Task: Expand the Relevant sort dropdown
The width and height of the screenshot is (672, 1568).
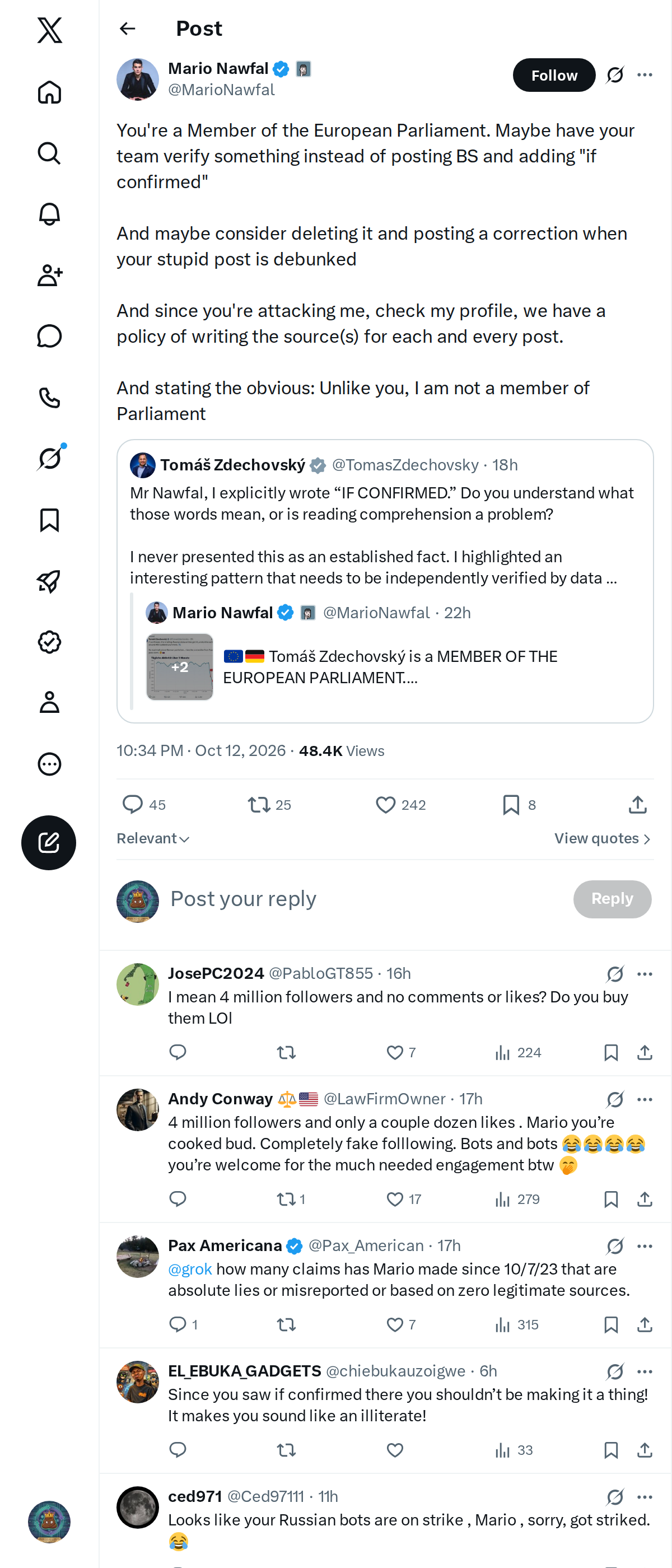Action: tap(153, 838)
